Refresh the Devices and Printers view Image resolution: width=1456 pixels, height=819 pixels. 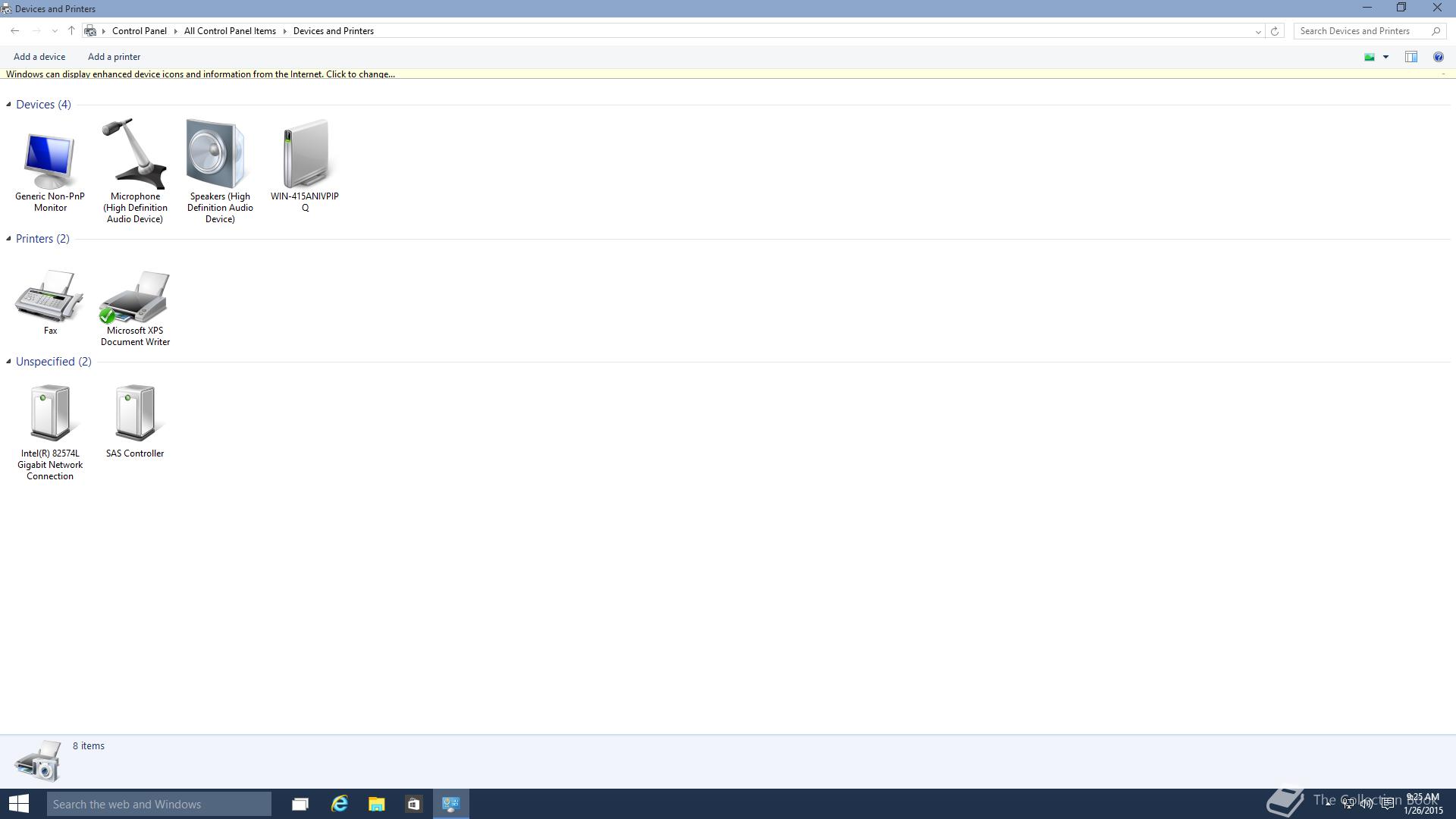(x=1275, y=31)
